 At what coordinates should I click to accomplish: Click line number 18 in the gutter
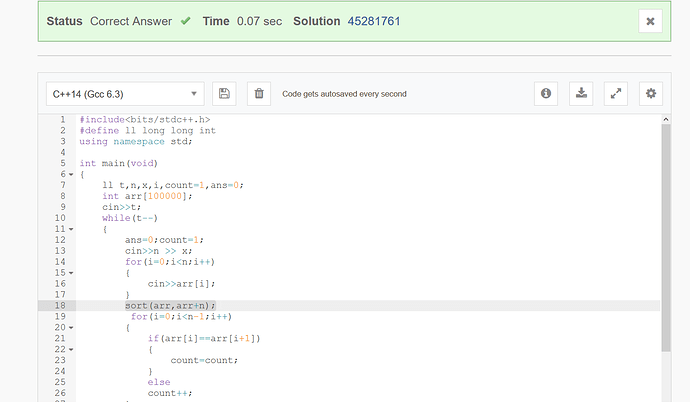pyautogui.click(x=60, y=306)
